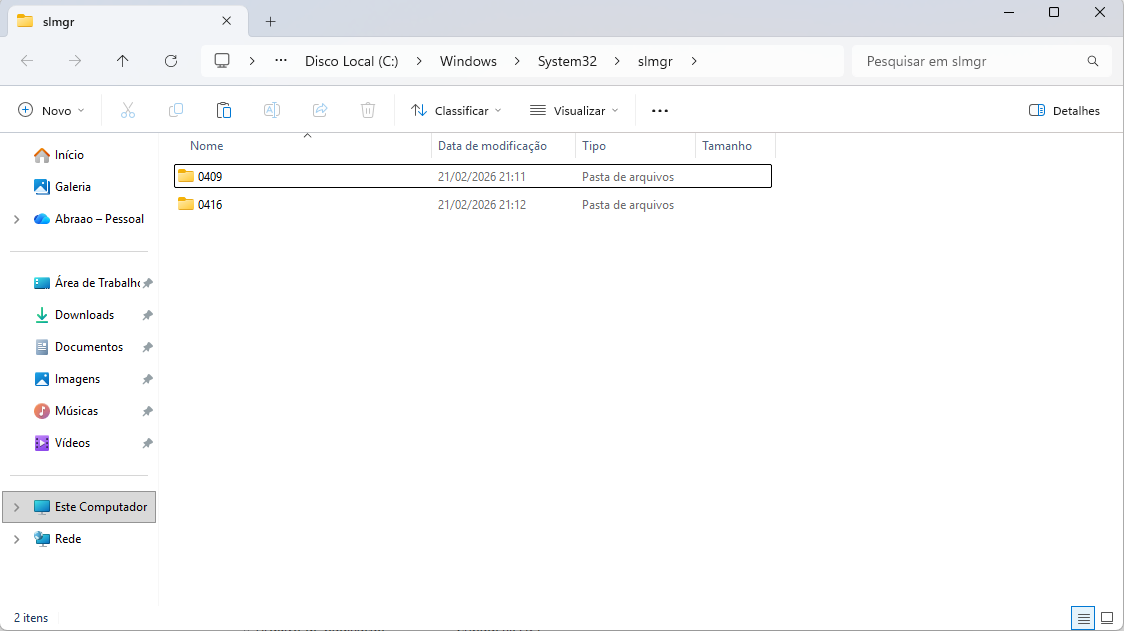Image resolution: width=1124 pixels, height=631 pixels.
Task: Click the computer icon in address bar
Action: tap(222, 61)
